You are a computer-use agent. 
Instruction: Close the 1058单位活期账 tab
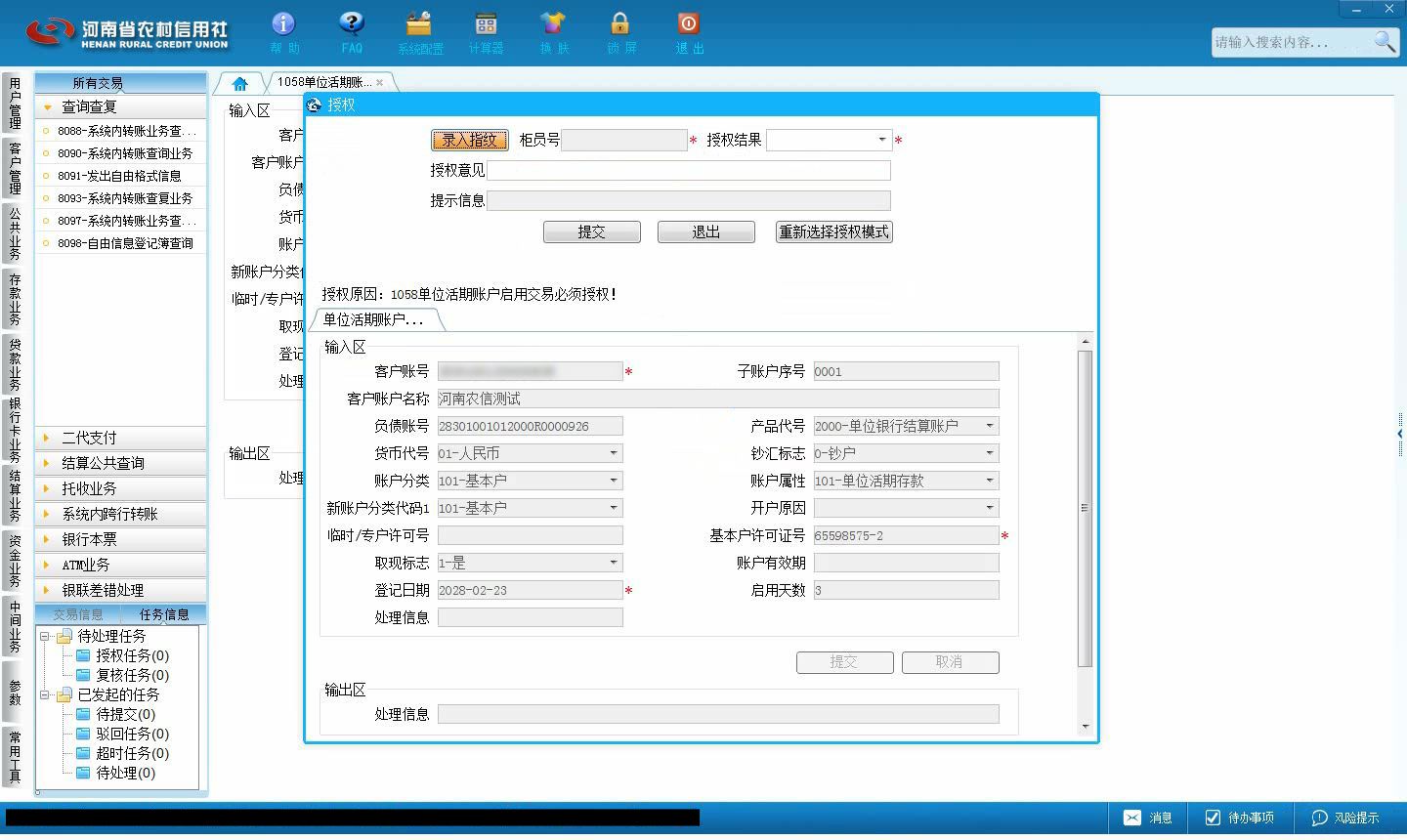click(x=379, y=83)
